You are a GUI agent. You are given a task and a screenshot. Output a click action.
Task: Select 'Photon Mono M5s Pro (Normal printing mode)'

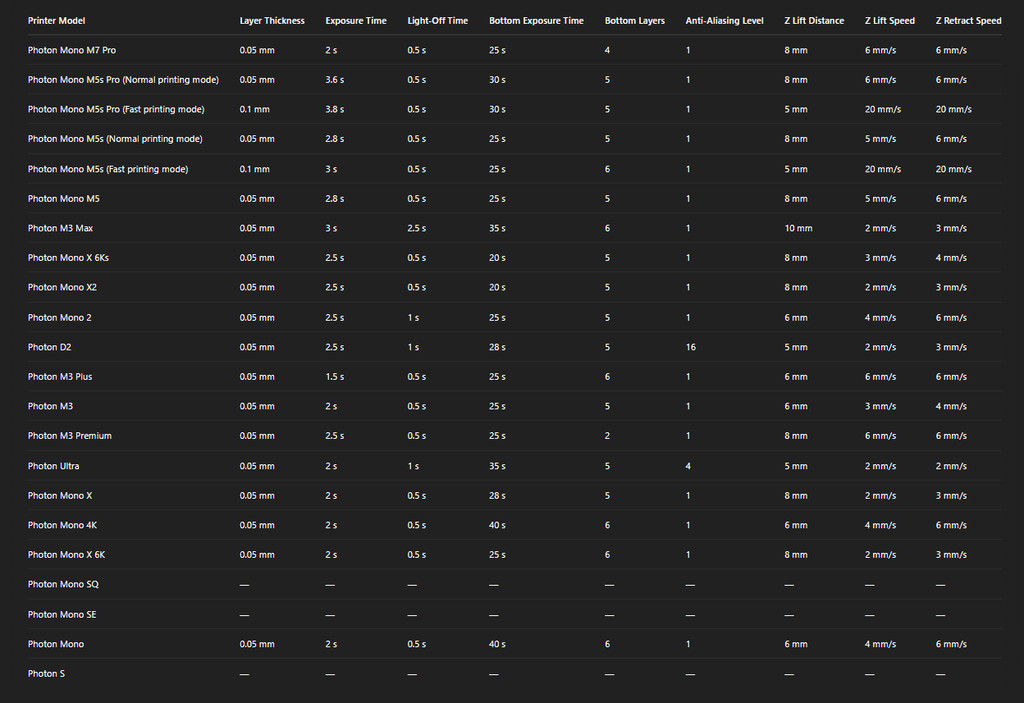[123, 80]
